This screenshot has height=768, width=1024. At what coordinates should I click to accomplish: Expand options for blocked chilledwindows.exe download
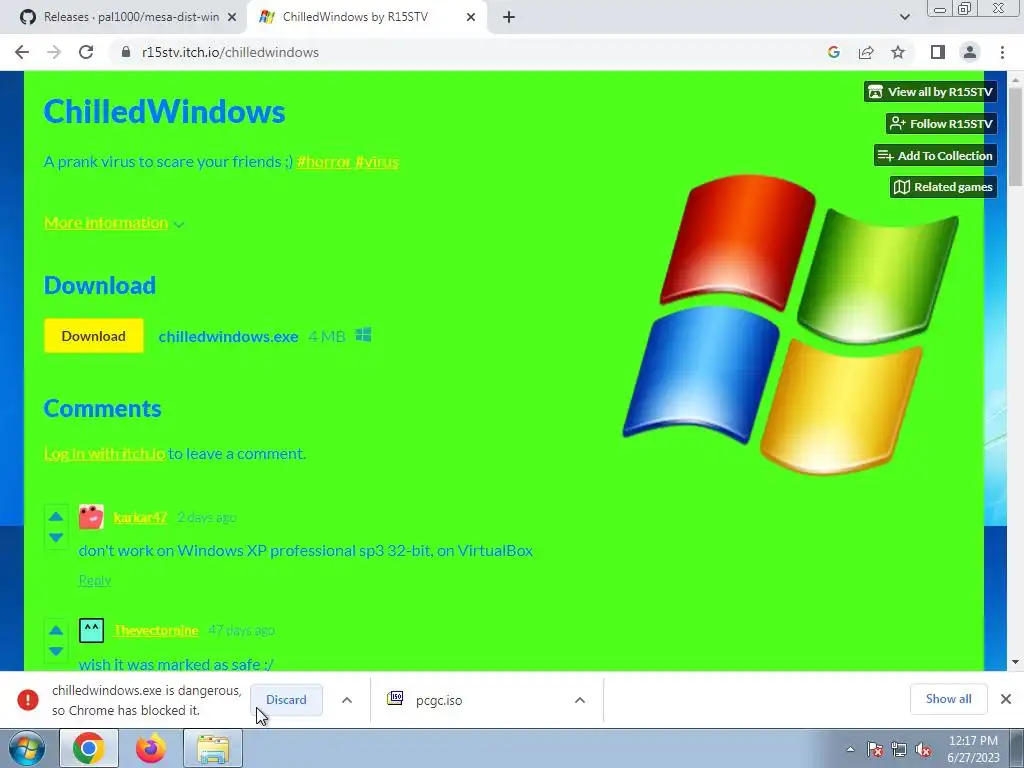point(347,700)
